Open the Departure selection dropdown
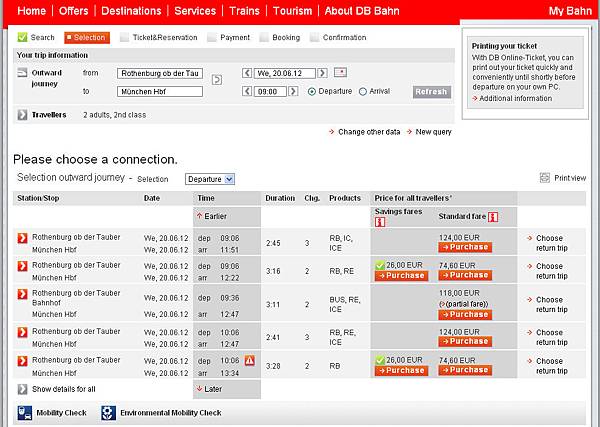 click(x=210, y=179)
